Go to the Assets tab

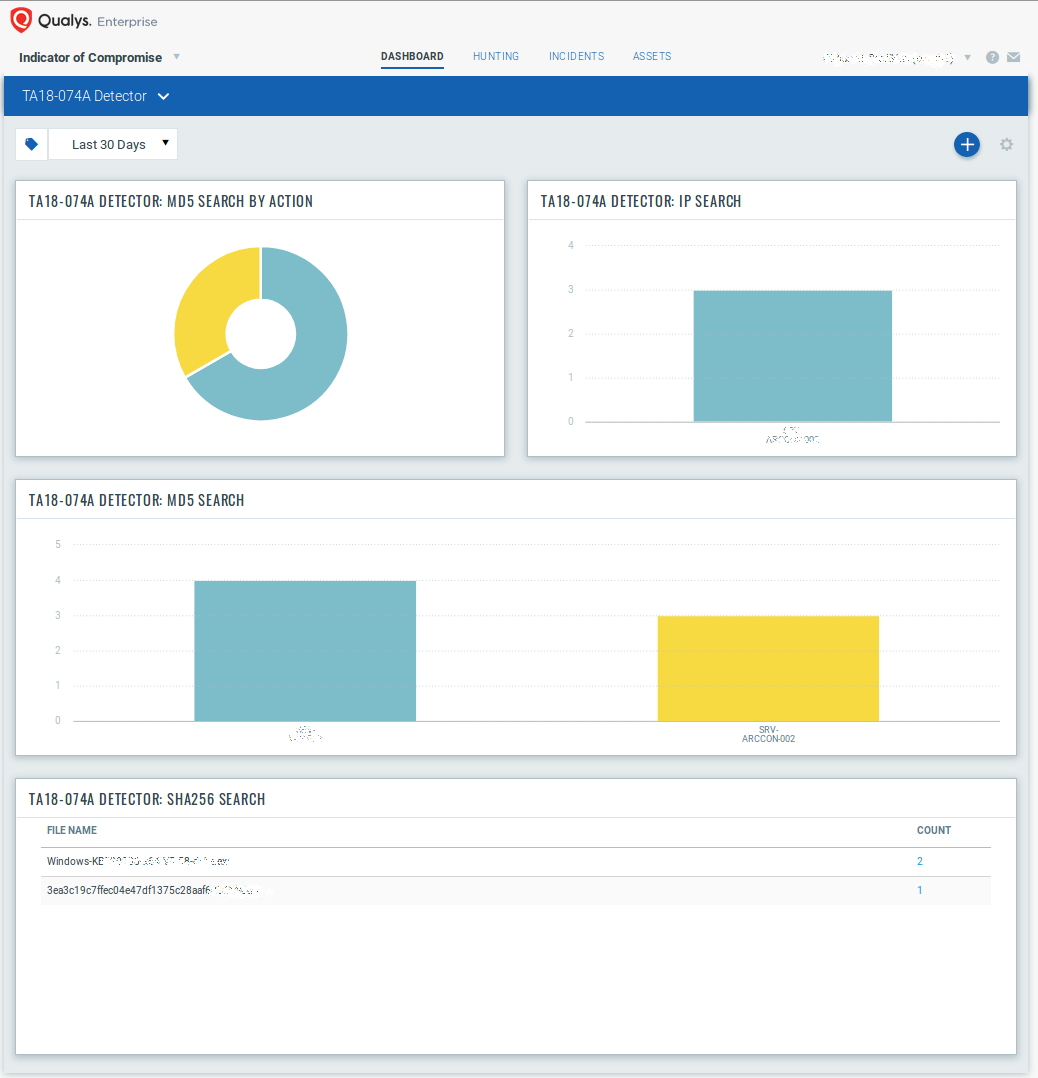click(652, 57)
